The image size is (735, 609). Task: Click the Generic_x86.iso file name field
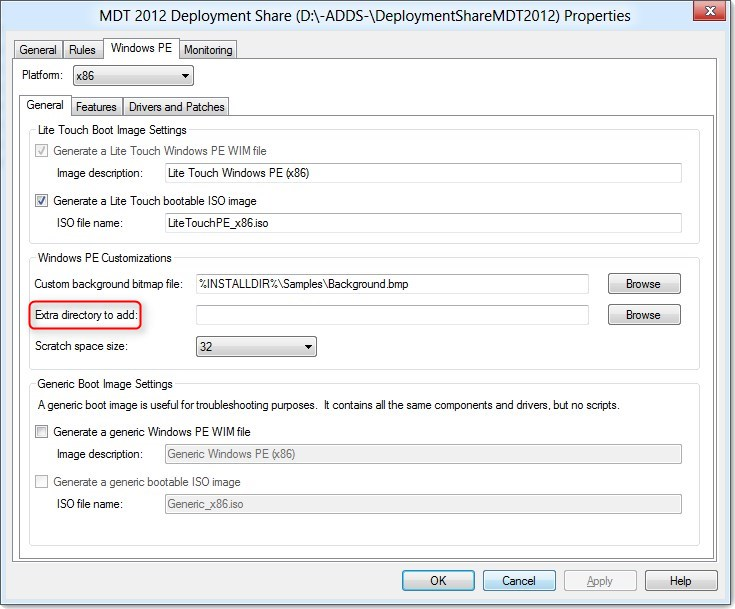423,504
